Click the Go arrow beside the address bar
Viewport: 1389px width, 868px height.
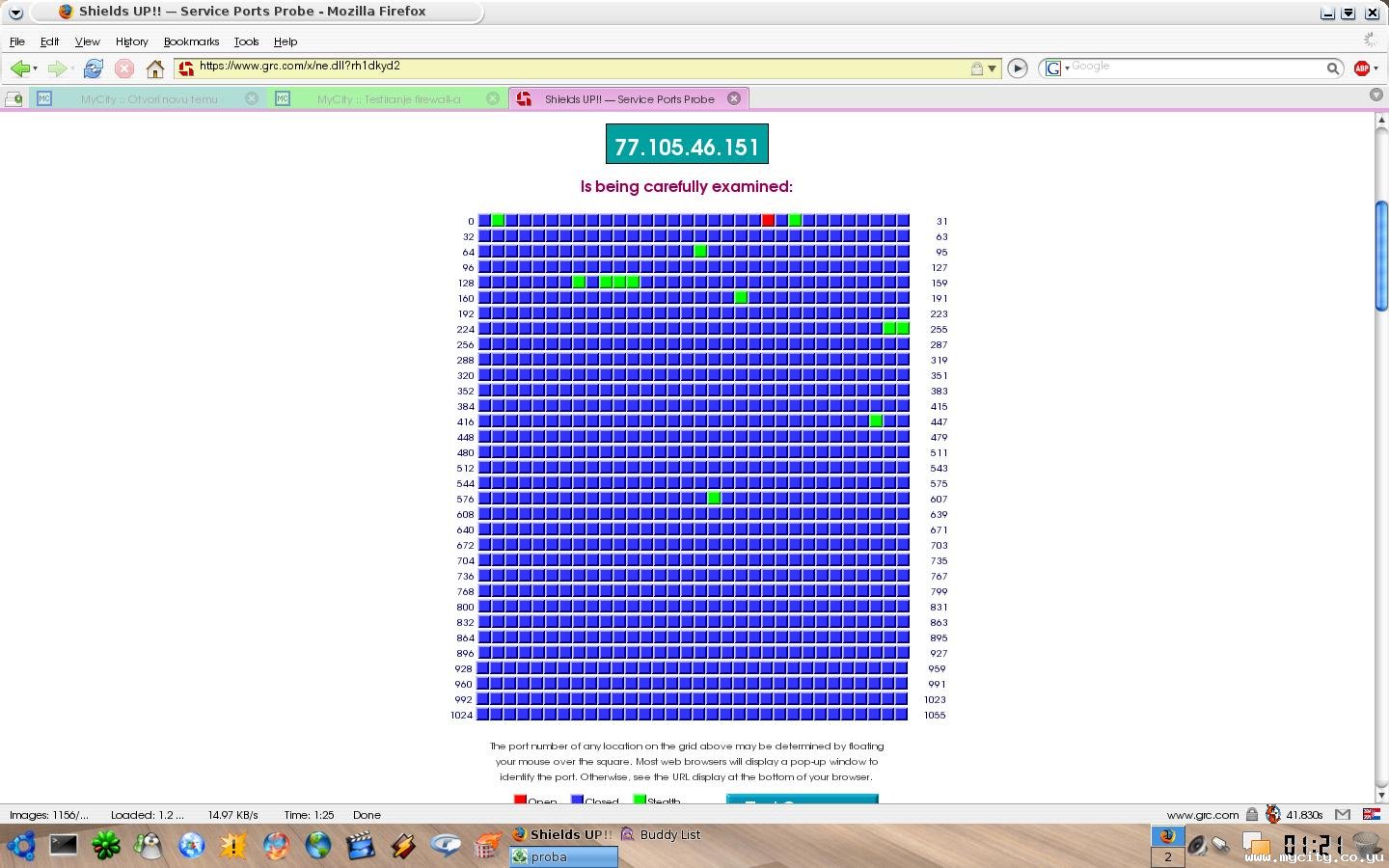click(1017, 68)
